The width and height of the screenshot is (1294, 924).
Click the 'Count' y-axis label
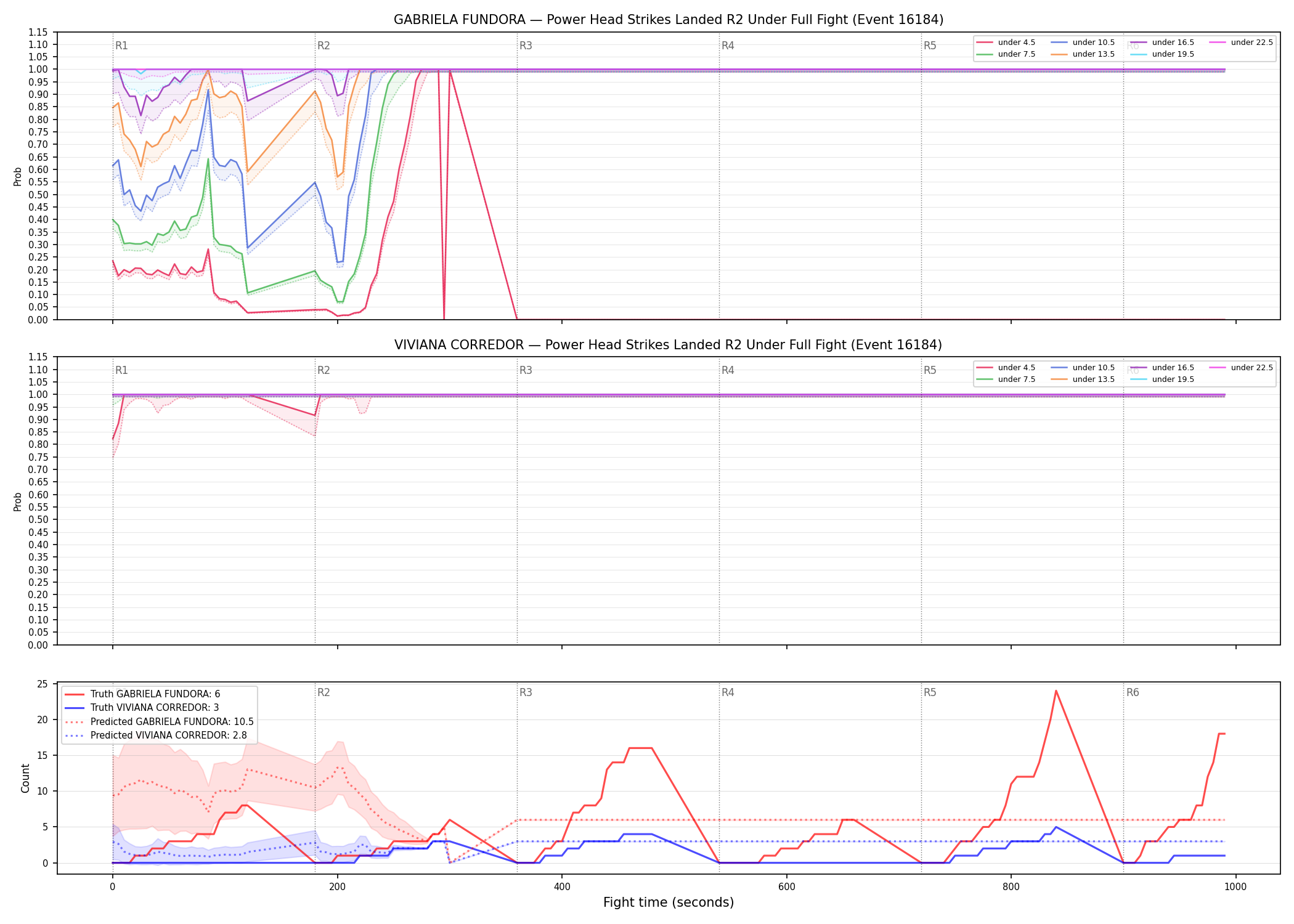click(x=25, y=778)
